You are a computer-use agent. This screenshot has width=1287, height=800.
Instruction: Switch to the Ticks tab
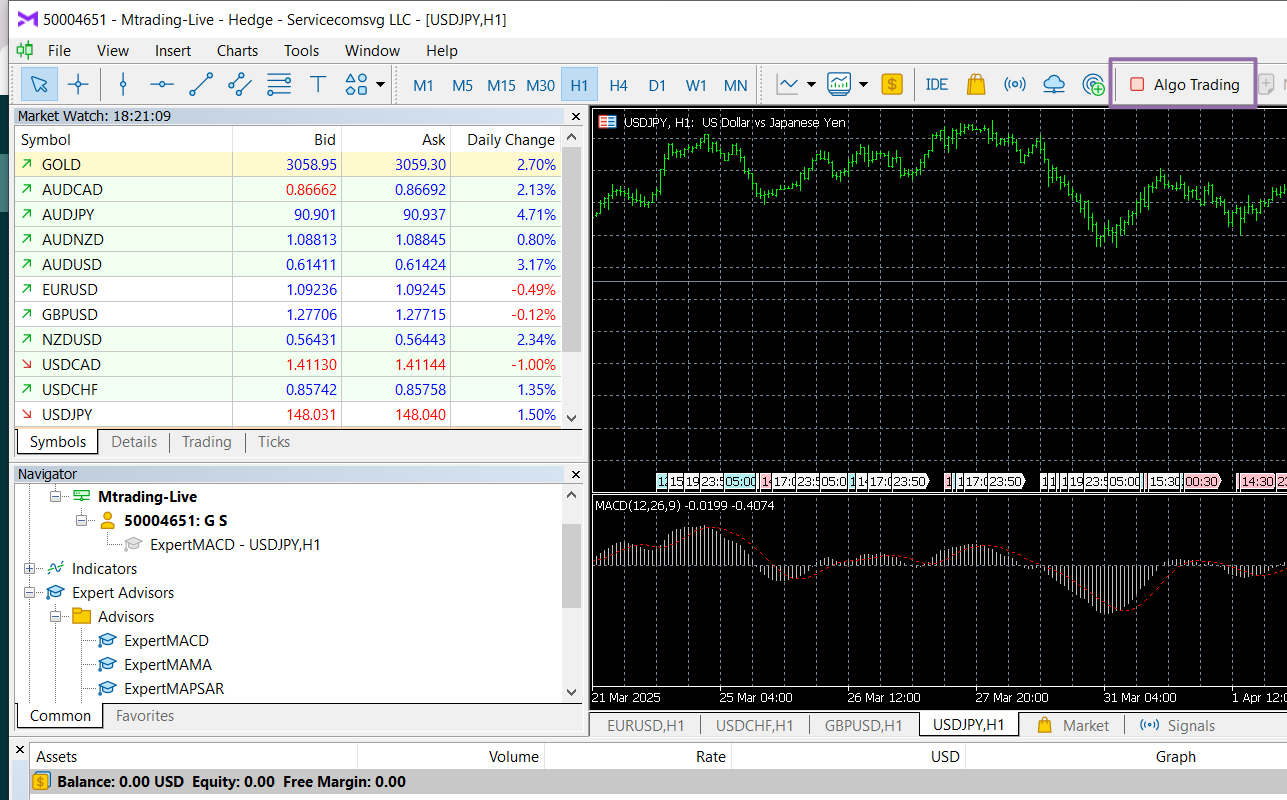pos(274,442)
